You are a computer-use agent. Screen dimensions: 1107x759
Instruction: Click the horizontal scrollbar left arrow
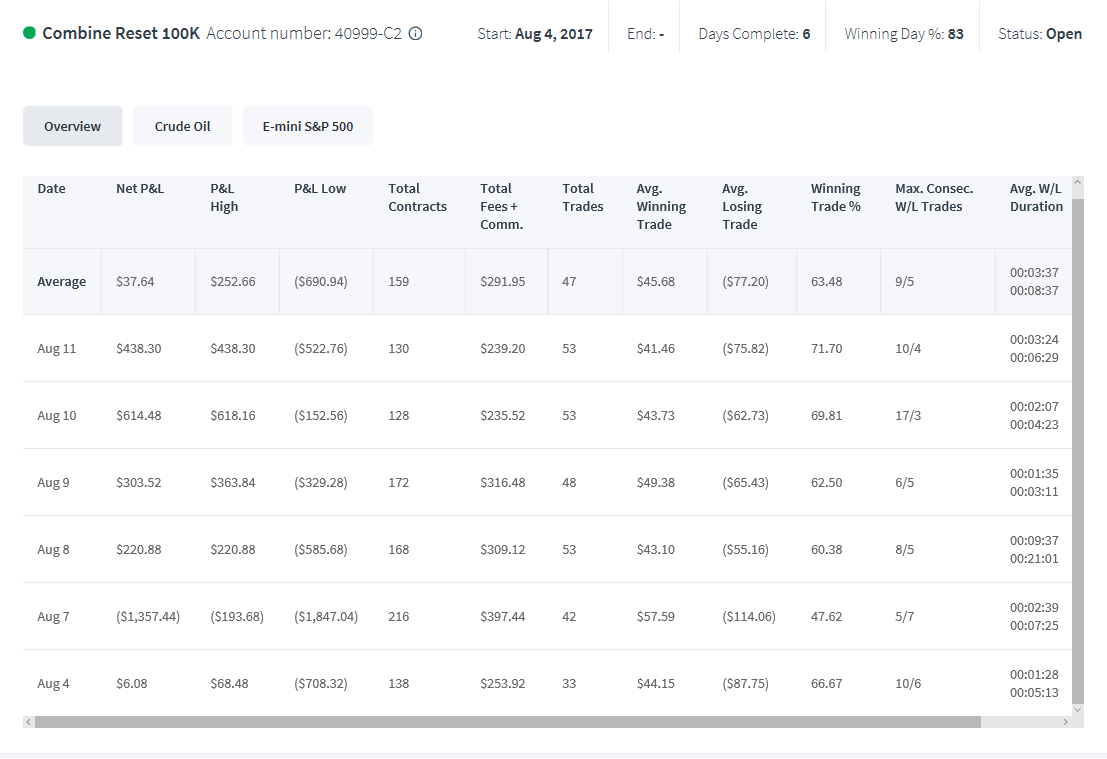coord(28,722)
